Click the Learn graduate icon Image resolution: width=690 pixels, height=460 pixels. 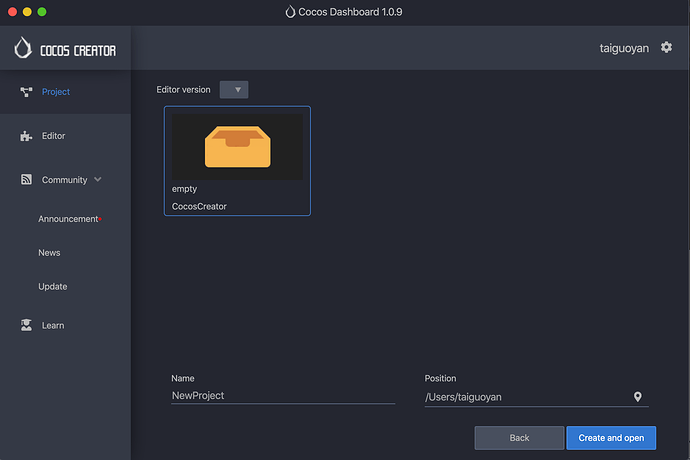pos(26,325)
